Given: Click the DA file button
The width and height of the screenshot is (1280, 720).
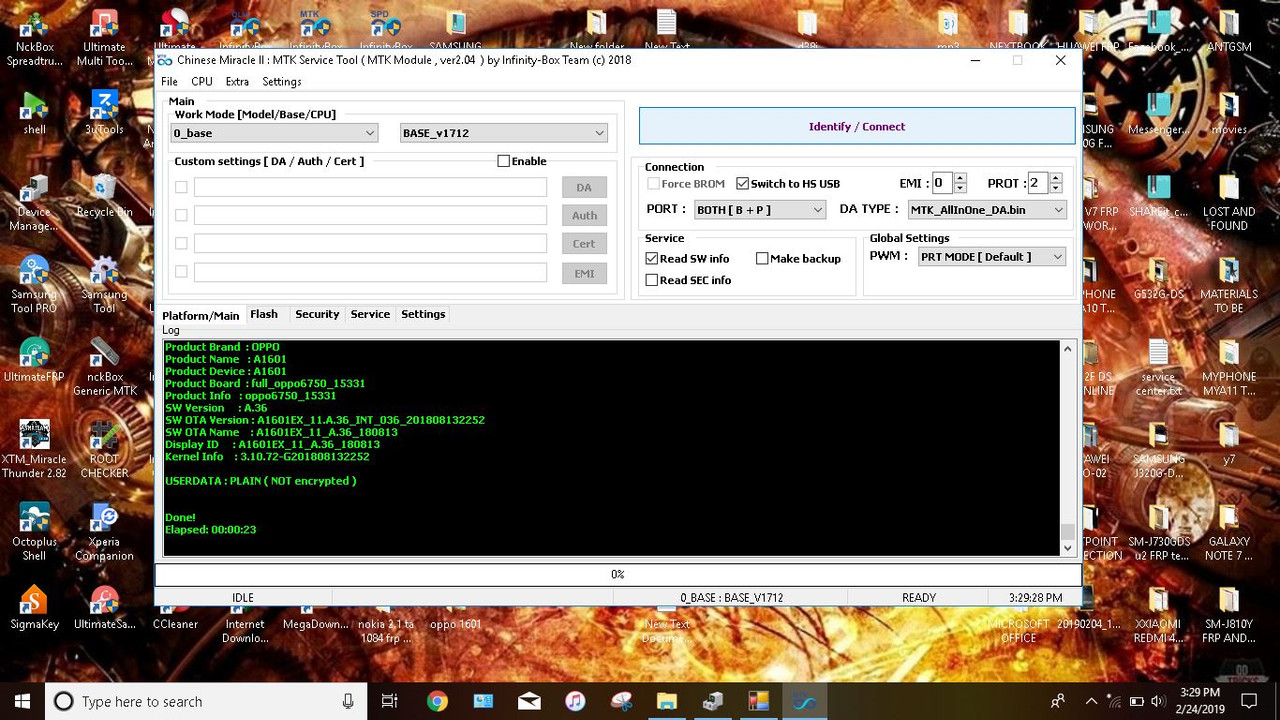Looking at the screenshot, I should pos(584,187).
